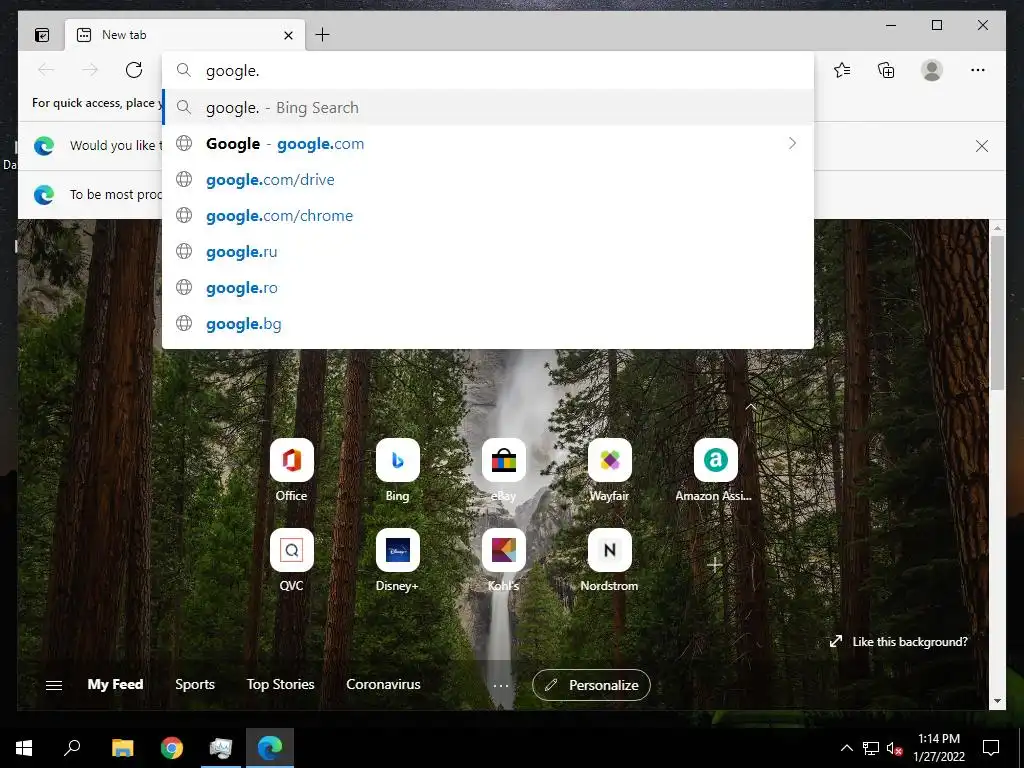This screenshot has width=1024, height=768.
Task: Show hidden system tray icons
Action: tap(846, 748)
